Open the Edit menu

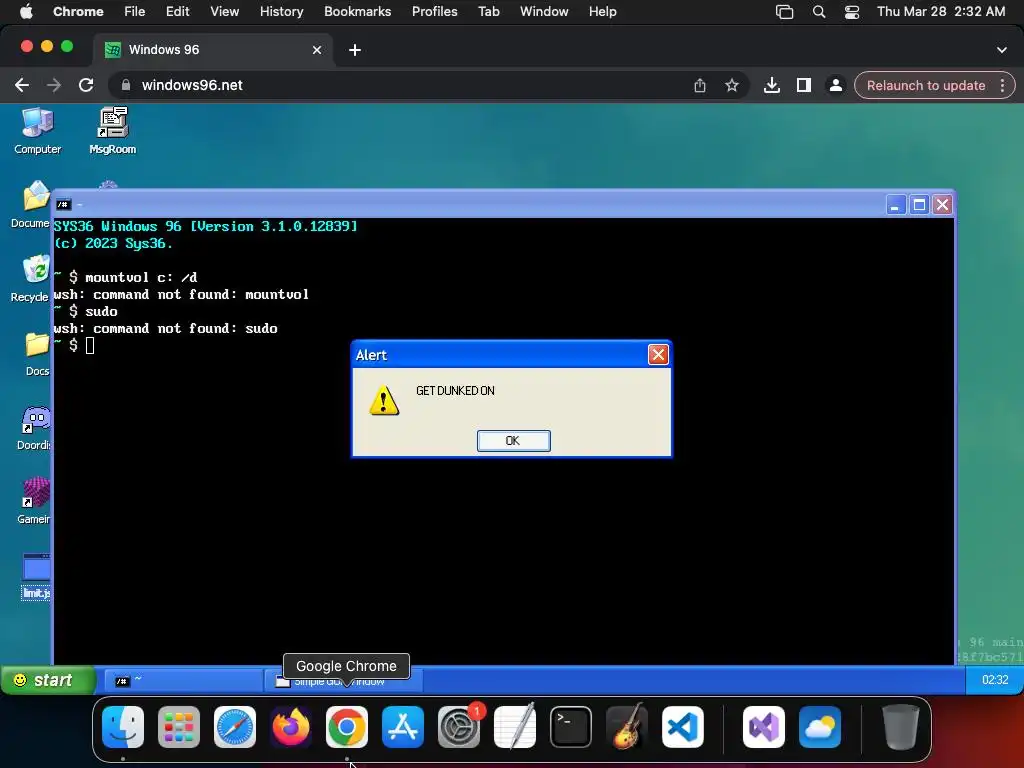[x=177, y=11]
